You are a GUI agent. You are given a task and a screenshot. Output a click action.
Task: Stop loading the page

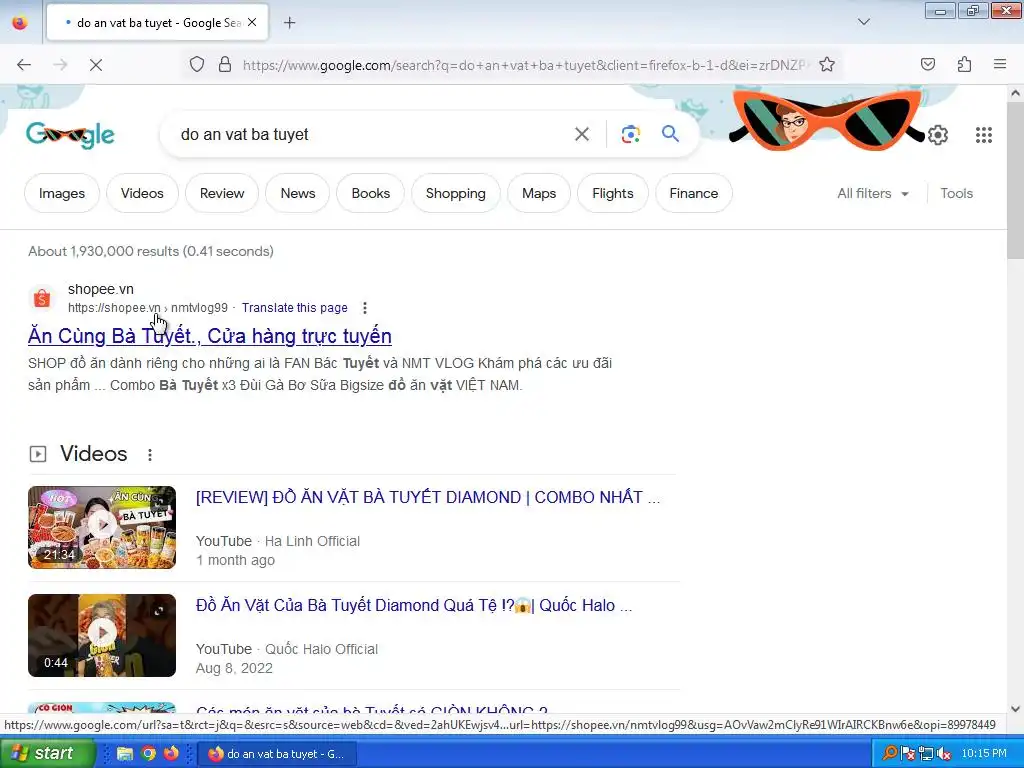coord(95,65)
